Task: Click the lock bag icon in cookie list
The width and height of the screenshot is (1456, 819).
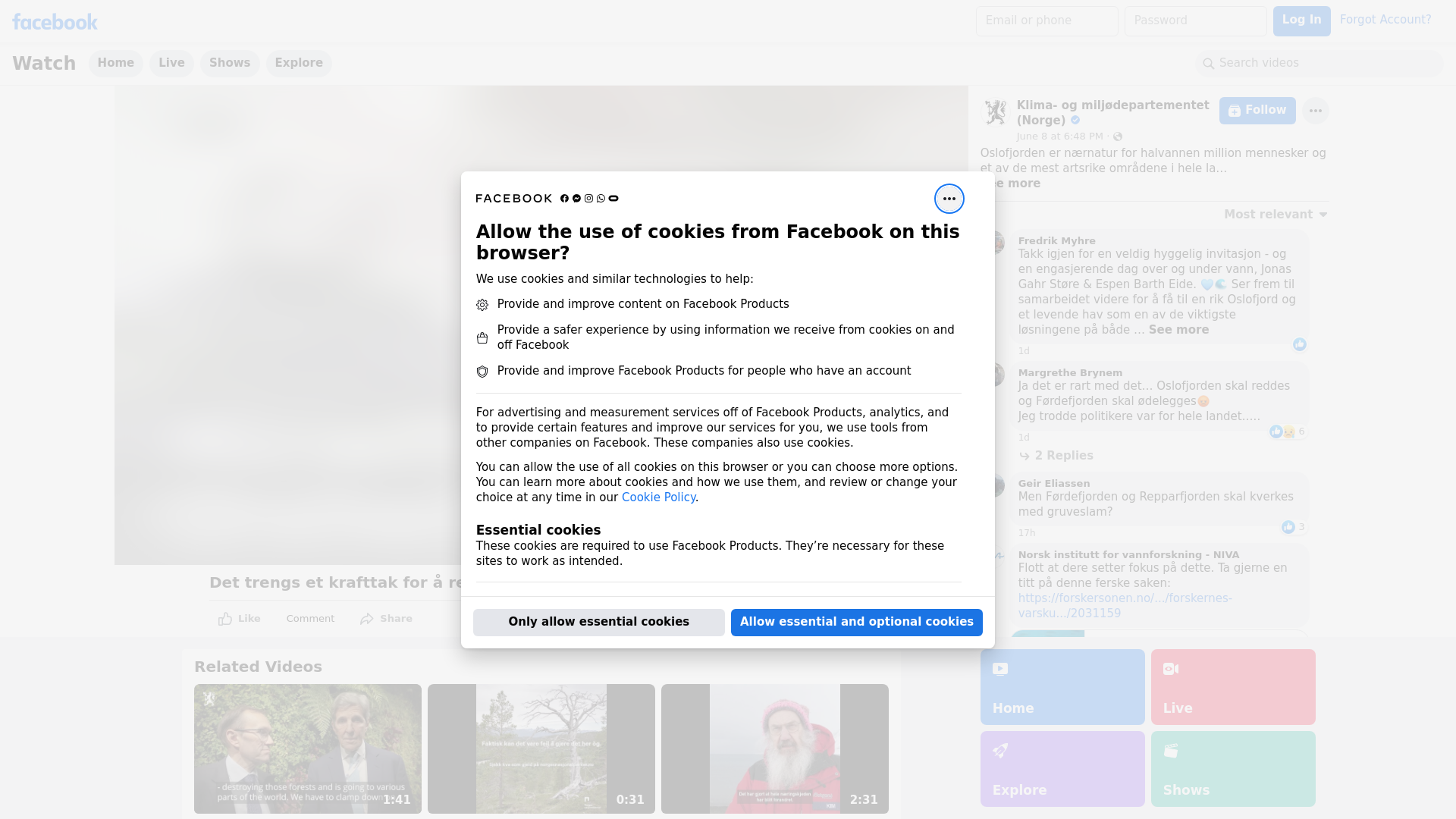Action: (482, 338)
